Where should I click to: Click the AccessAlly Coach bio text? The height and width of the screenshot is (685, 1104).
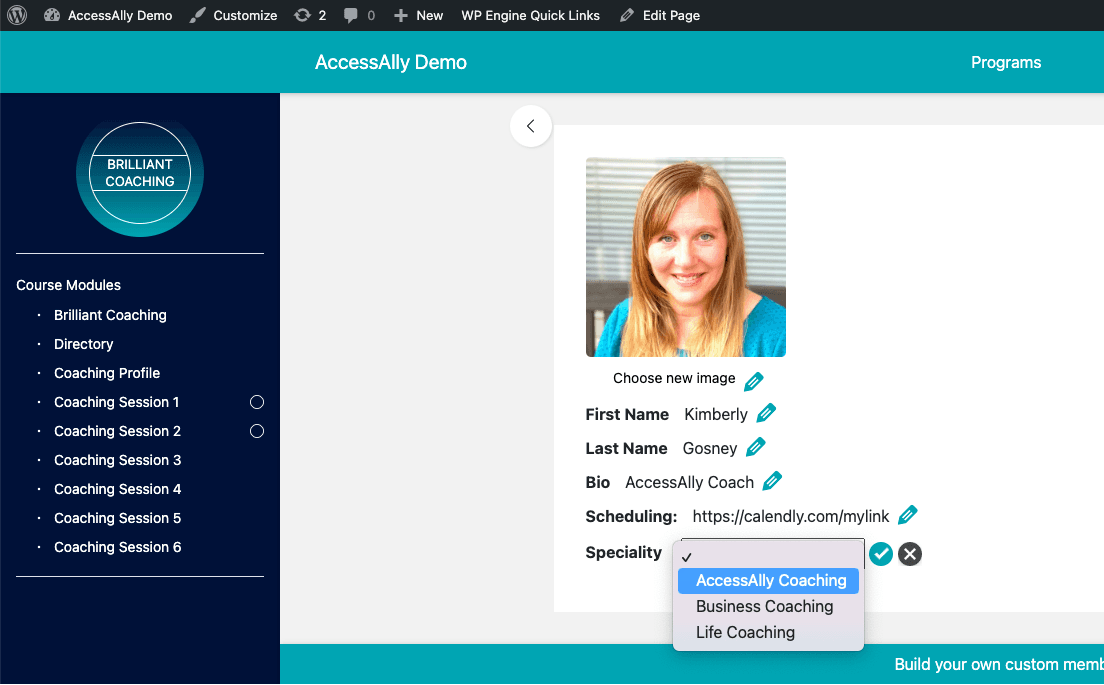point(689,482)
